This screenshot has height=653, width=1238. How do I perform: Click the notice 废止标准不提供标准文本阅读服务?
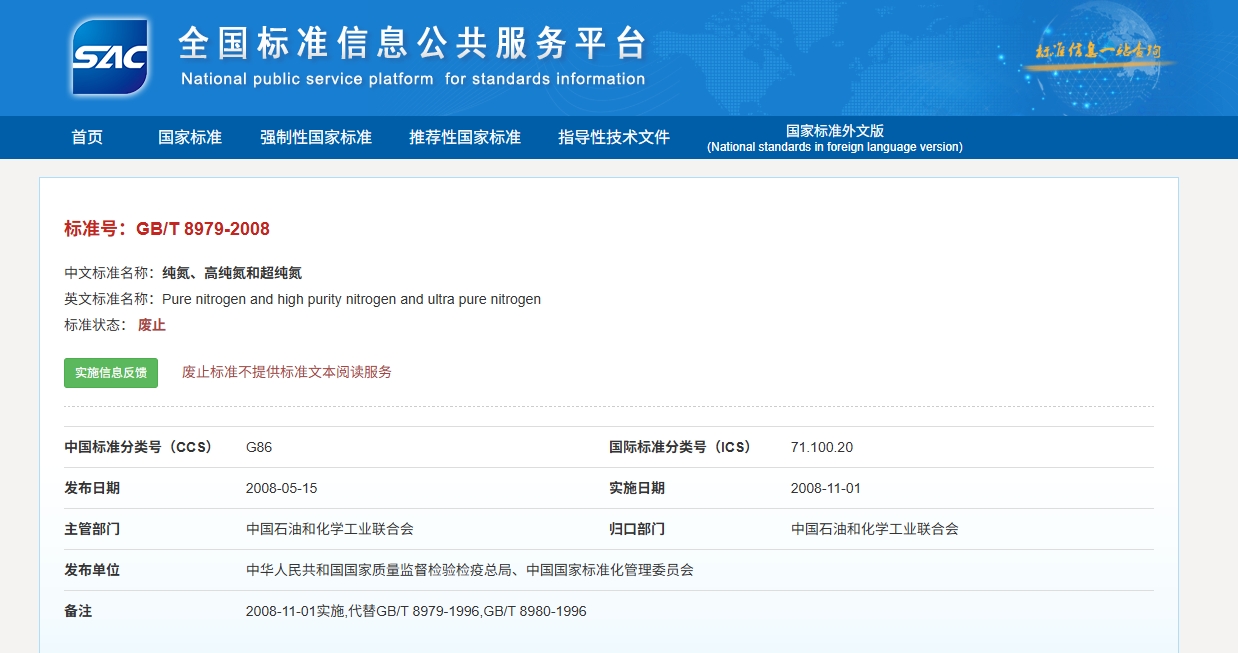coord(287,372)
